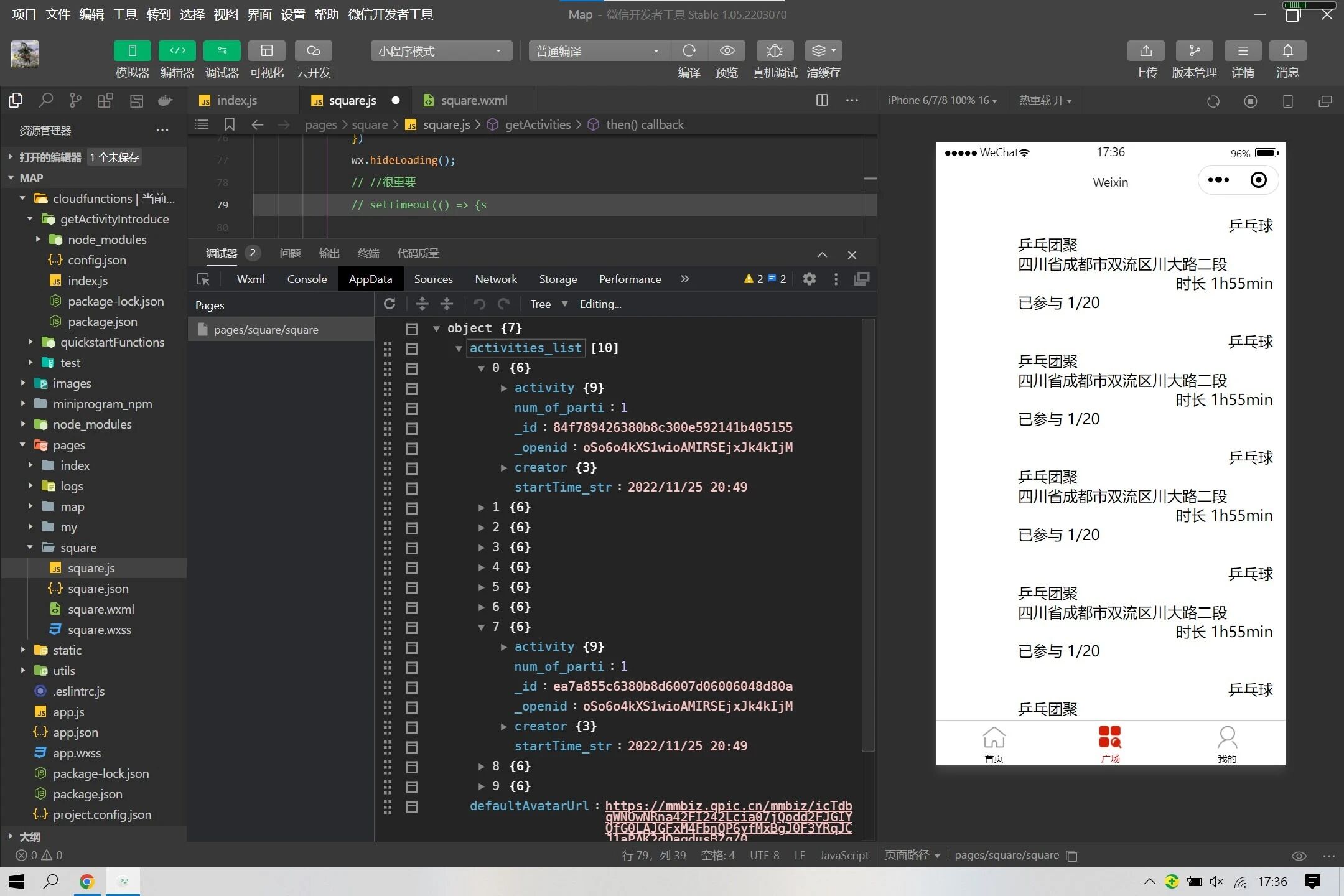The image size is (1344, 896).
Task: Tap 我的 tab in simulator
Action: [1226, 744]
